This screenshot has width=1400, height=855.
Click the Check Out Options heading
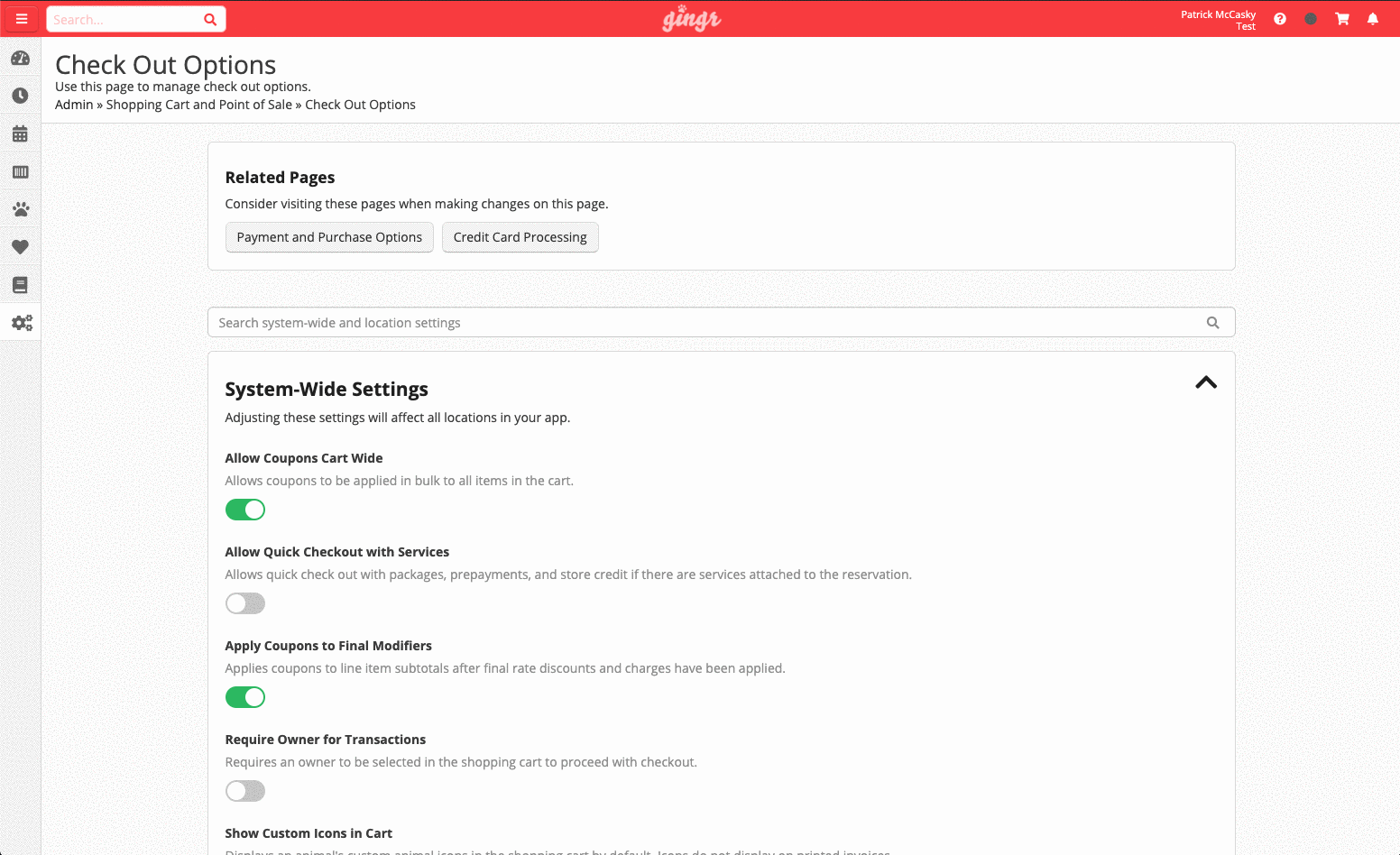[x=166, y=65]
